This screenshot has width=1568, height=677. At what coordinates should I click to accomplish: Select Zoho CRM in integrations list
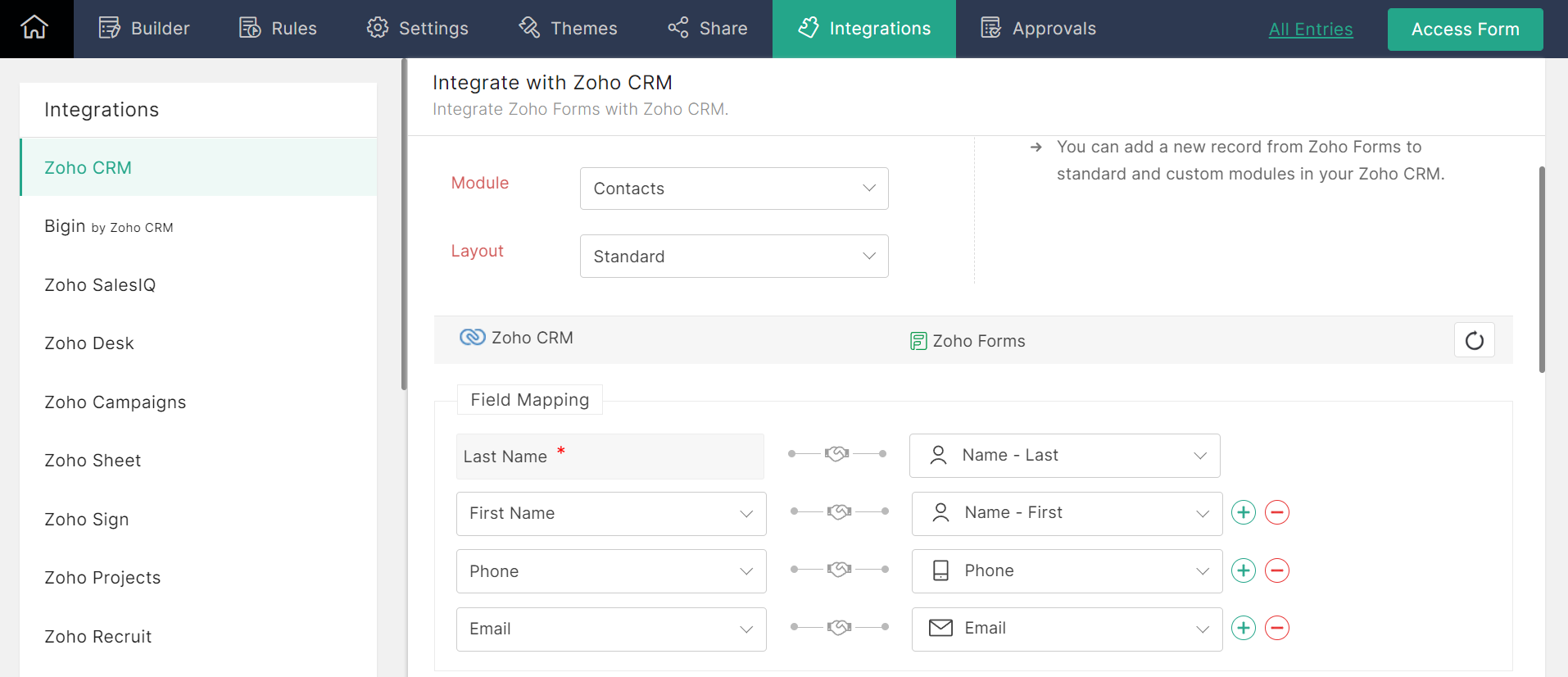[x=198, y=167]
